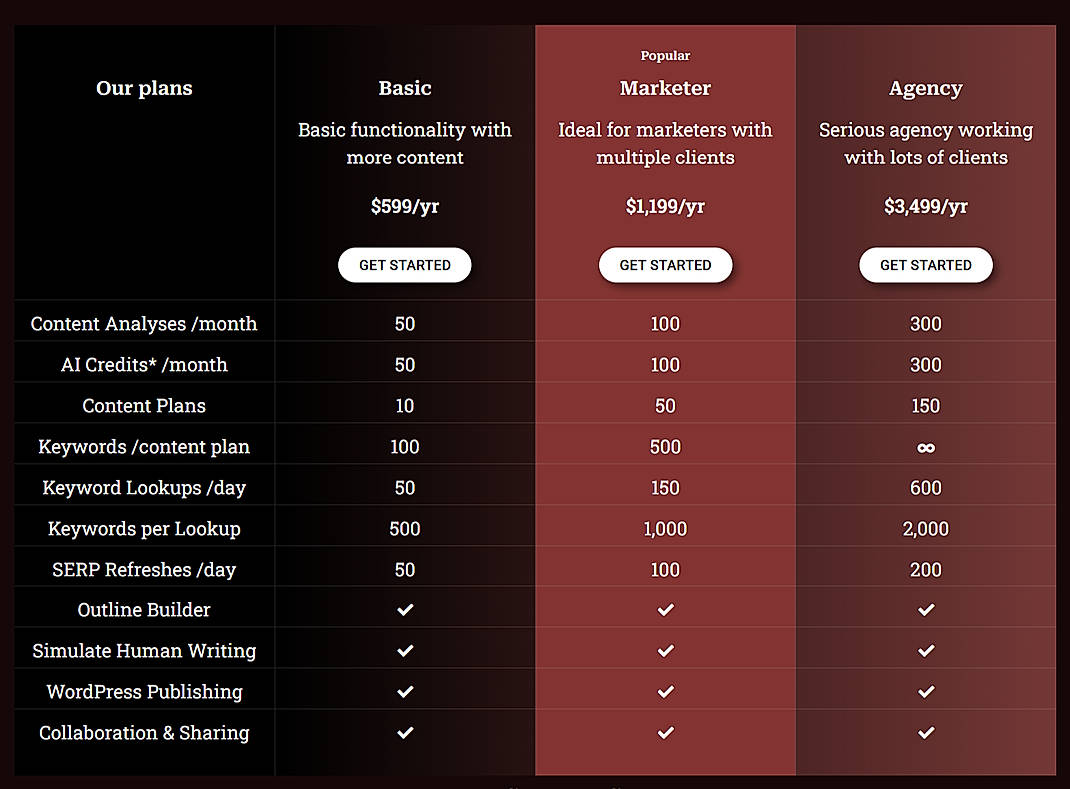
Task: Click GET STARTED under the Agency plan
Action: click(x=925, y=265)
